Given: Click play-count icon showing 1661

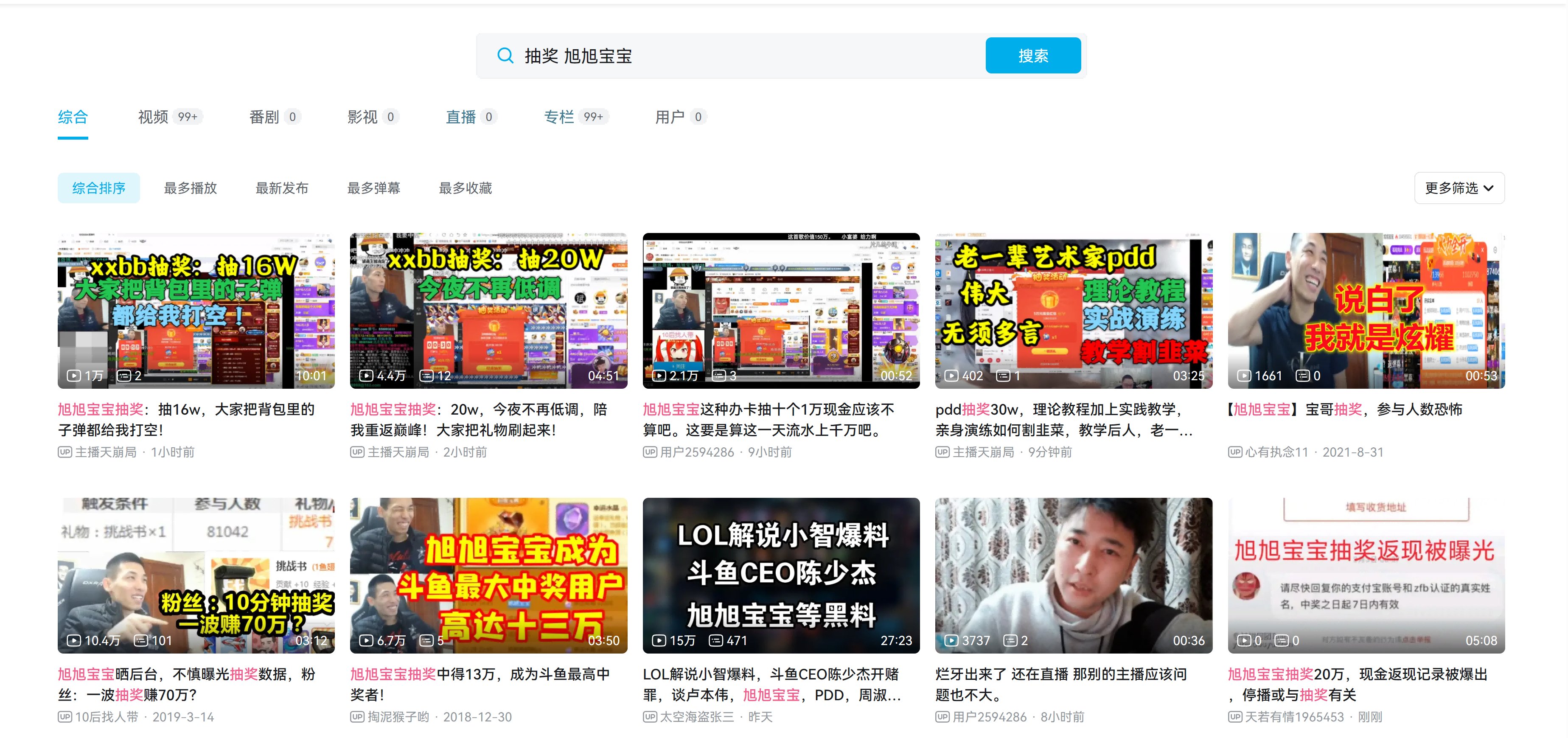Looking at the screenshot, I should 1244,376.
